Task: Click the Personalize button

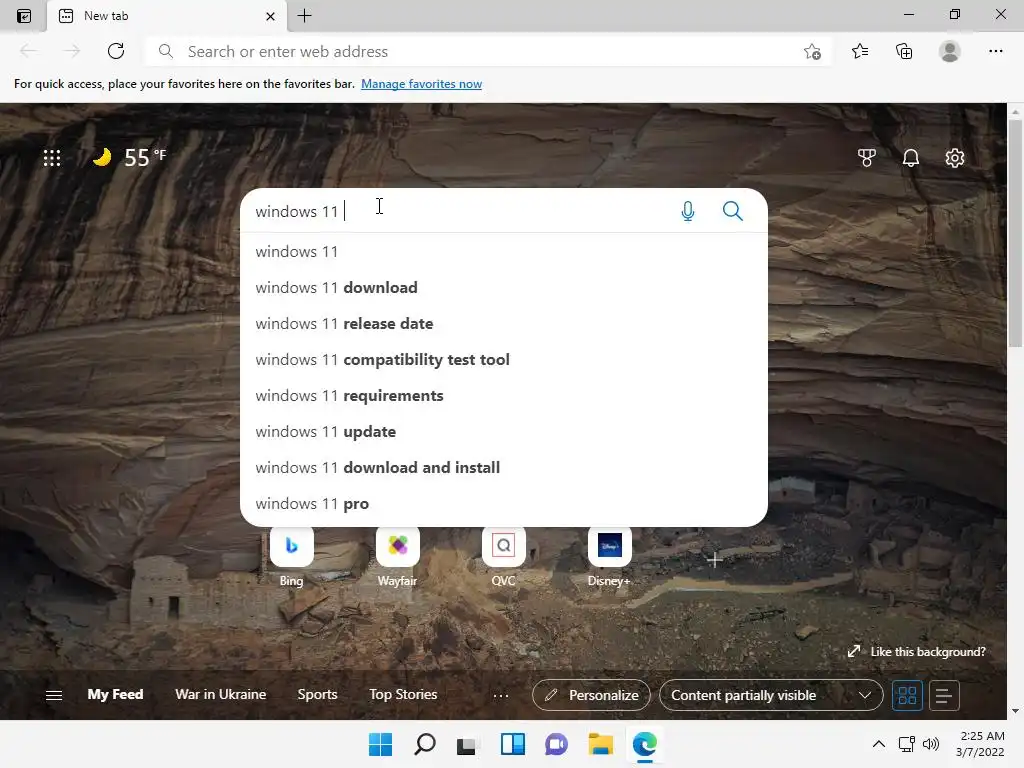Action: [591, 695]
